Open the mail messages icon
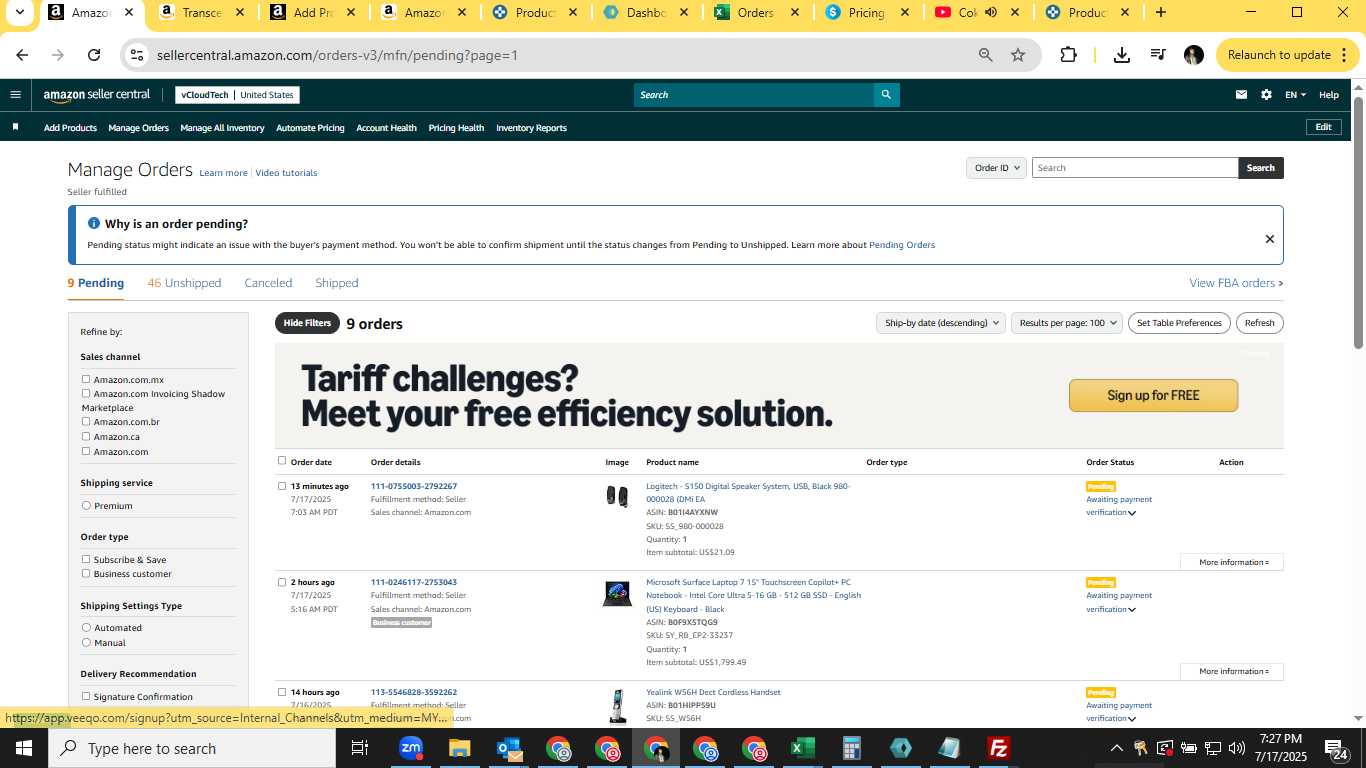The width and height of the screenshot is (1366, 768). [1241, 95]
